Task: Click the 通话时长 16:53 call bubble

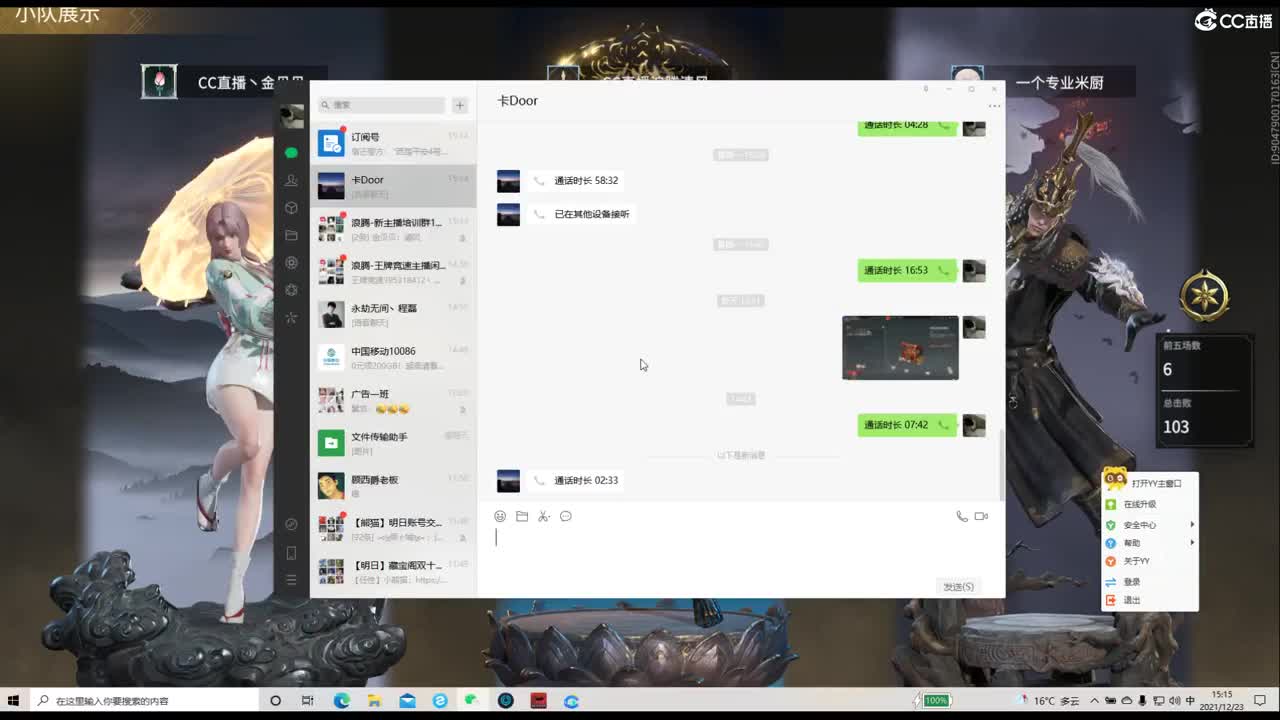Action: pos(907,270)
